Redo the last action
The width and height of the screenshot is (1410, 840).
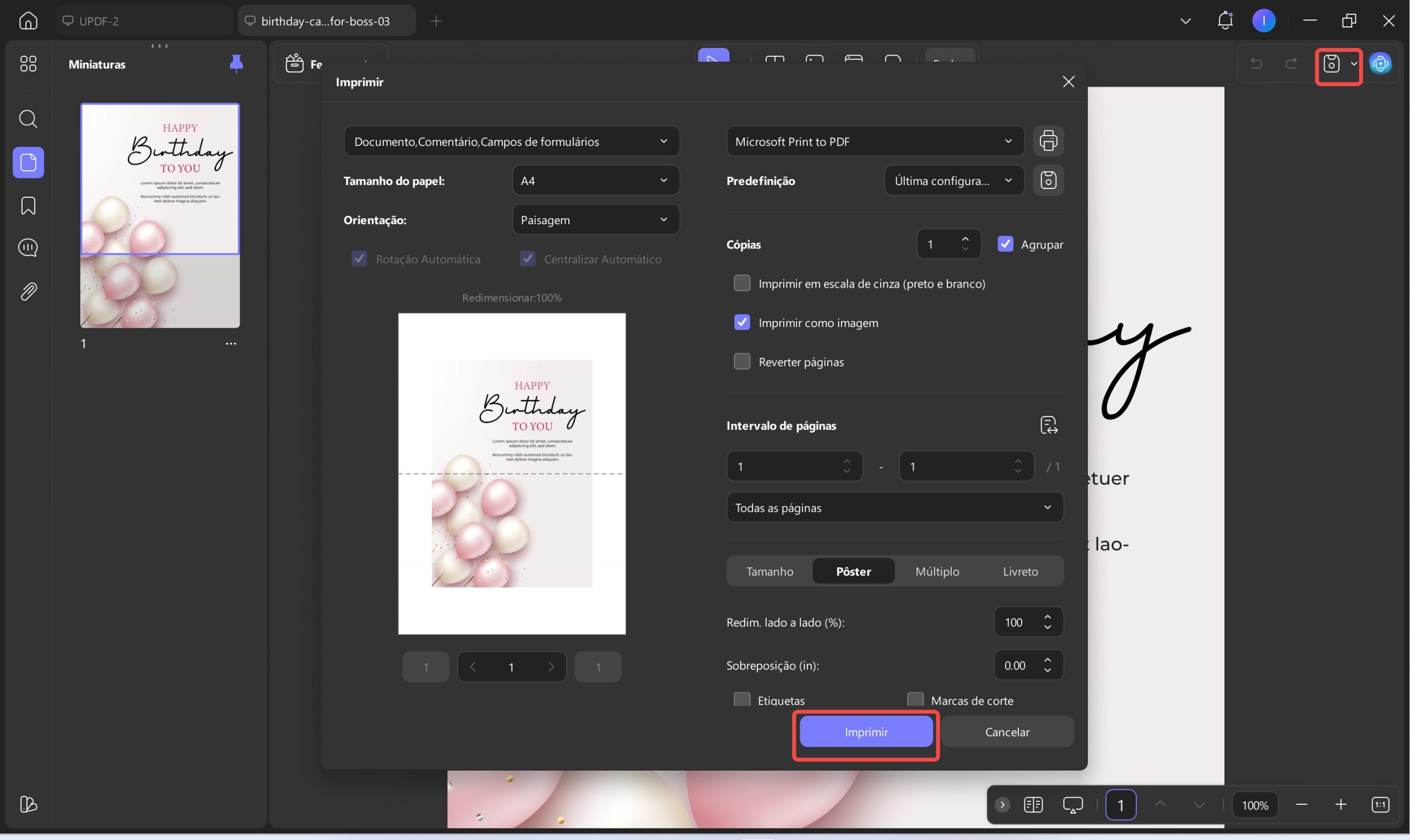coord(1291,63)
